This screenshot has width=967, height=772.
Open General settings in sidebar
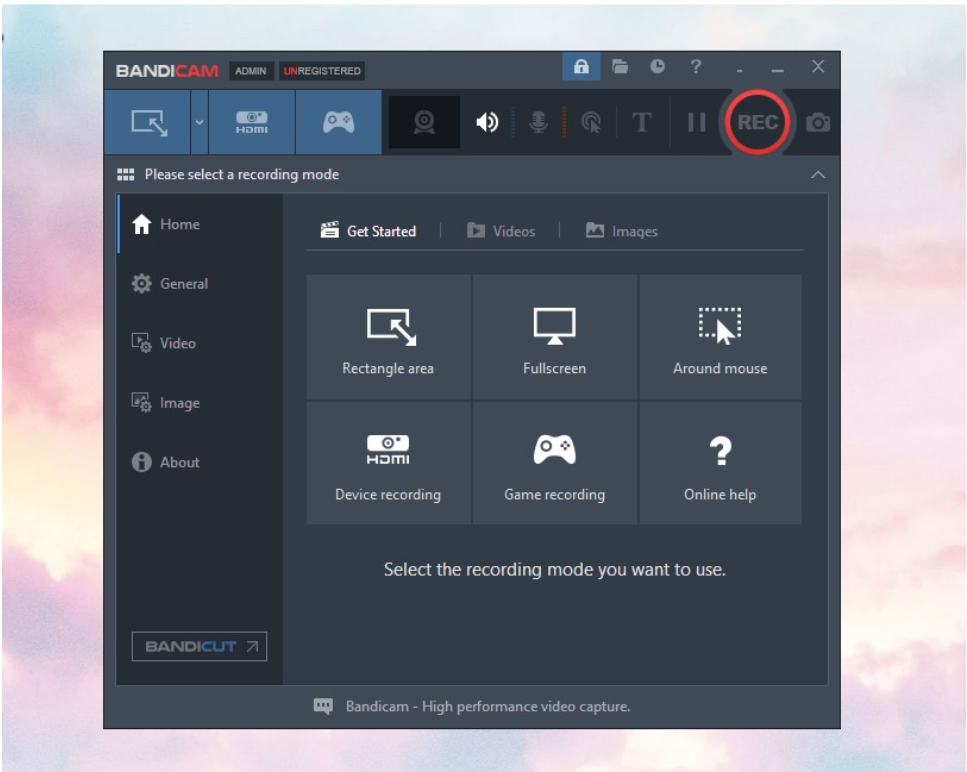200,284
